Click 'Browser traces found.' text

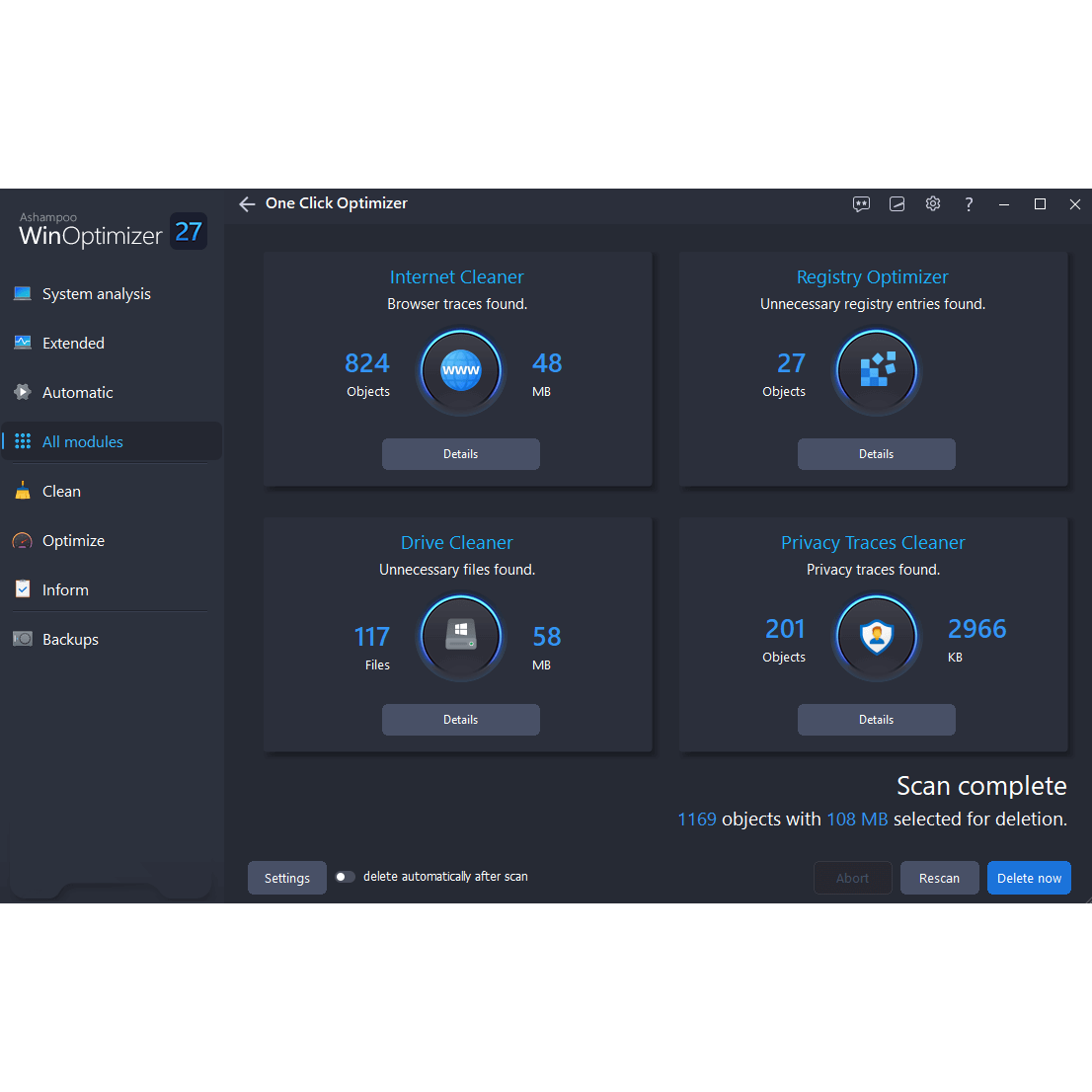point(457,304)
